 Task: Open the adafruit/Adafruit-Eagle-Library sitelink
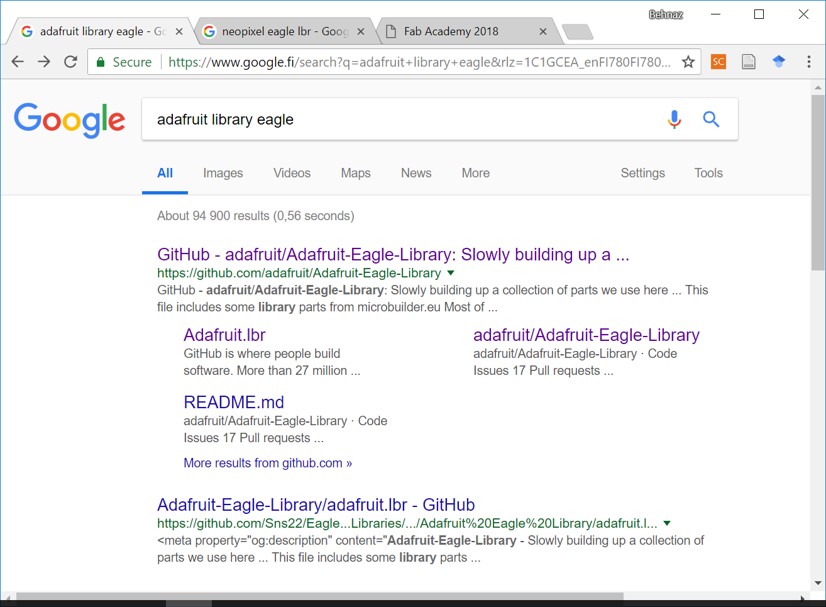[586, 335]
